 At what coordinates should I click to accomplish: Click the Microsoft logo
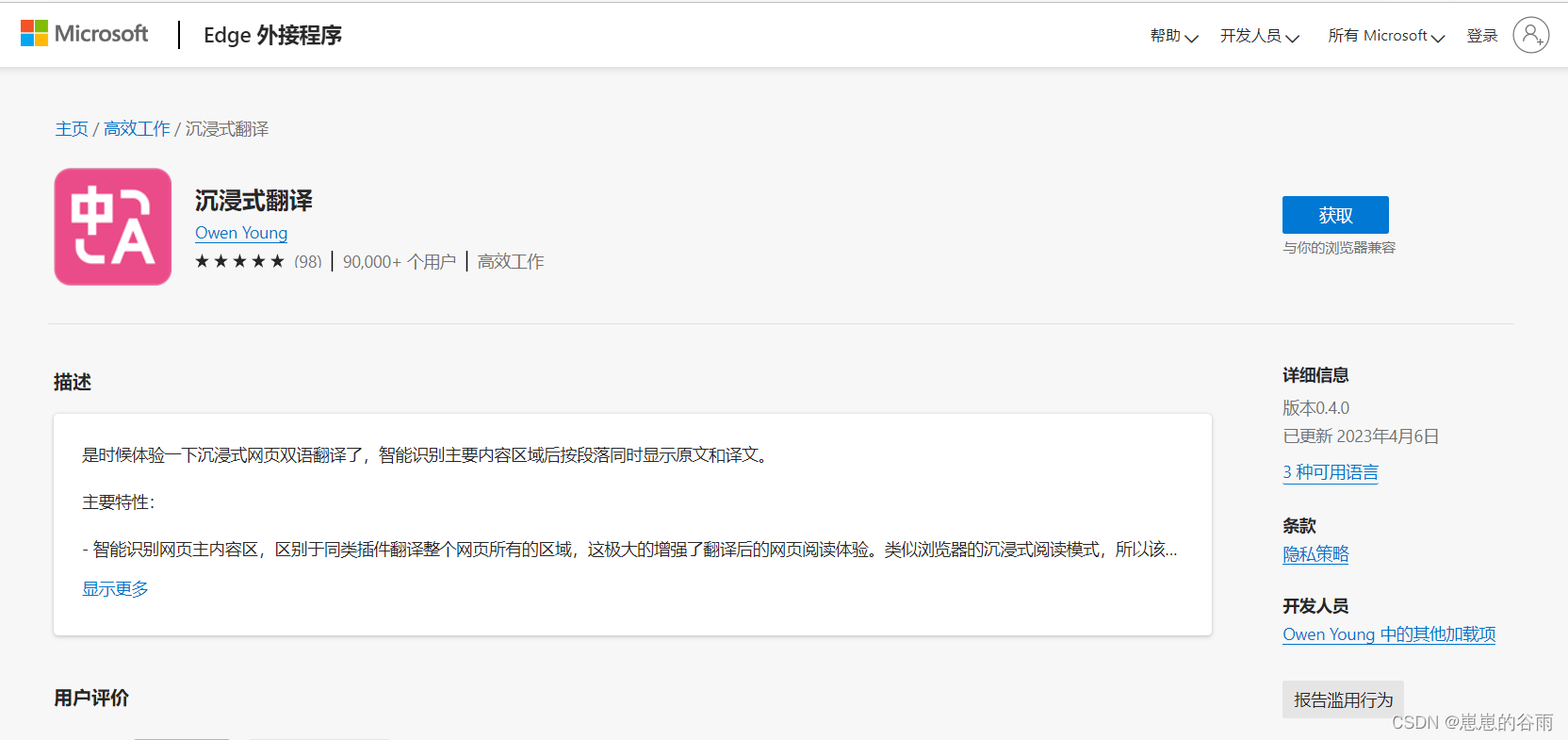tap(84, 34)
